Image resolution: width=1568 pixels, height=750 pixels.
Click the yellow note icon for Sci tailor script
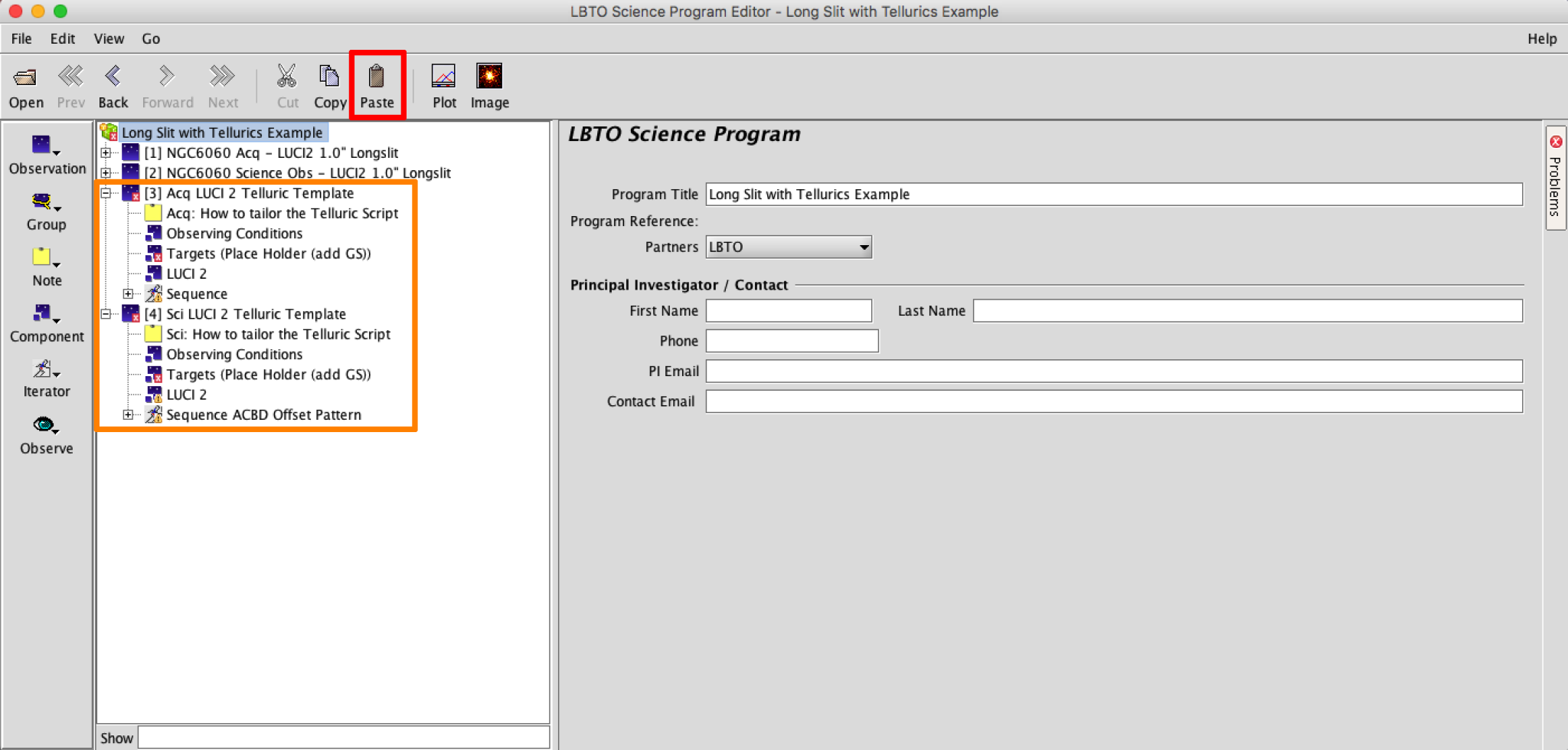153,334
